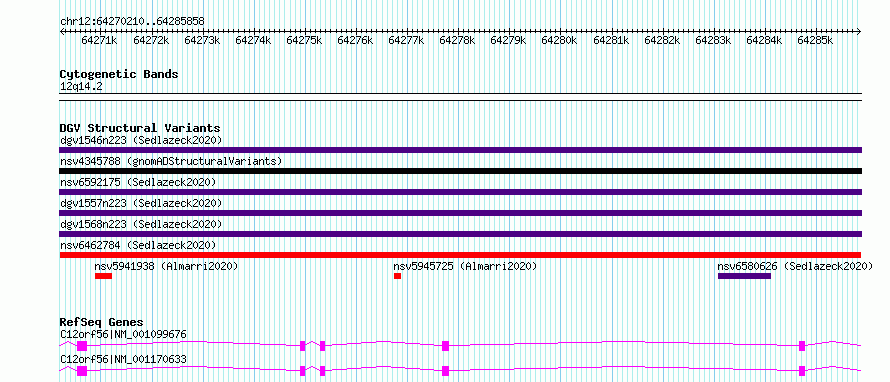
Task: Click ruler tick label 64282k
Action: 662,40
